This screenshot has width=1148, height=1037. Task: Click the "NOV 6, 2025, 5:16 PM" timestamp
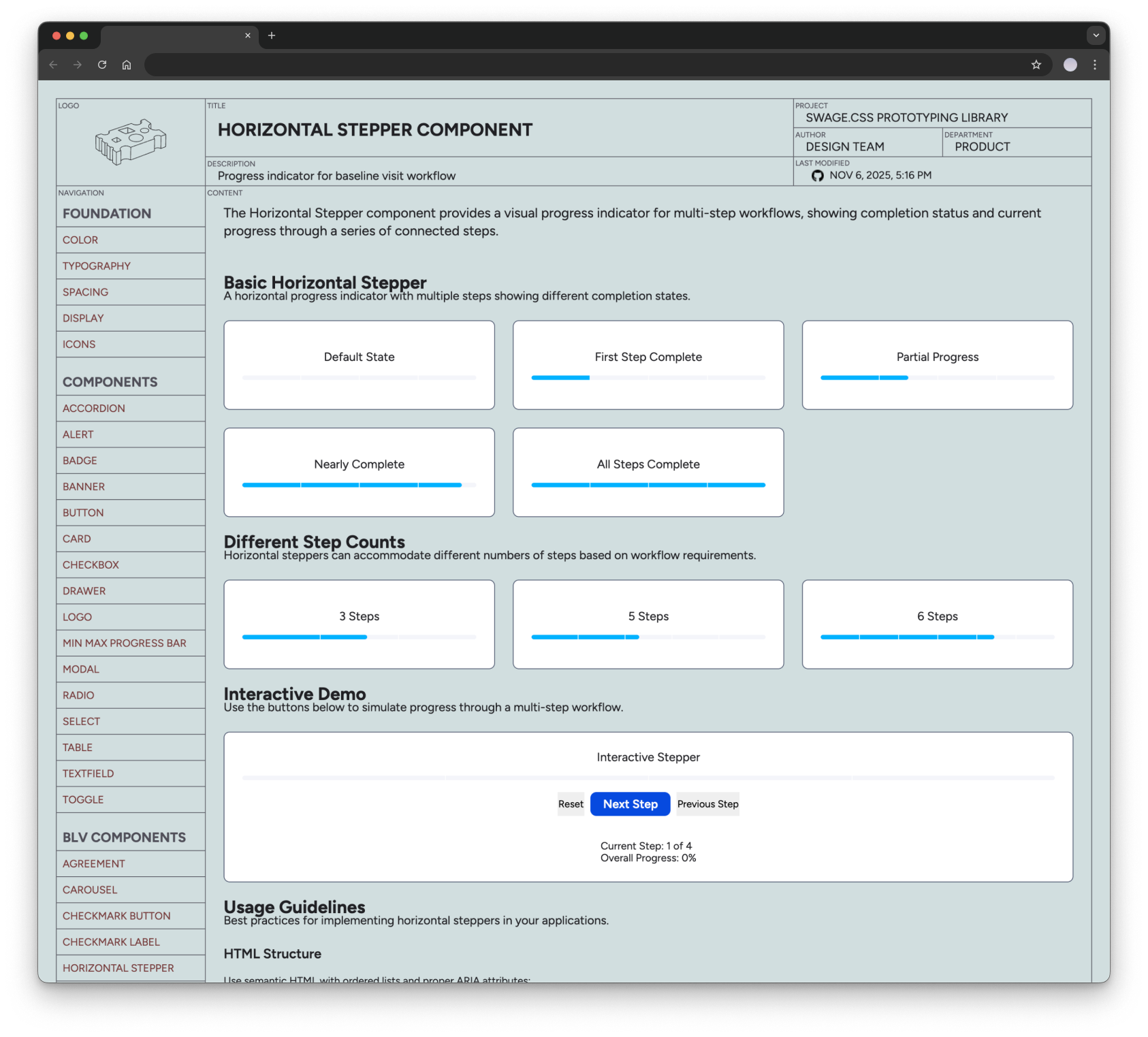[x=880, y=176]
